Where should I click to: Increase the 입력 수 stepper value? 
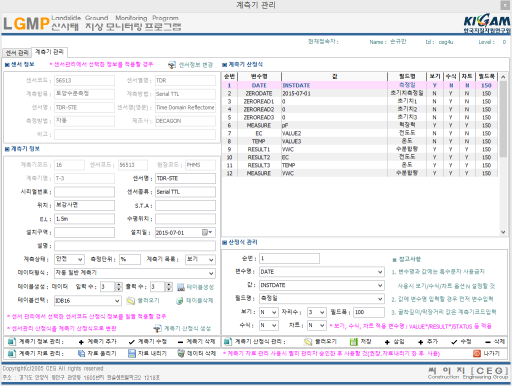119,285
